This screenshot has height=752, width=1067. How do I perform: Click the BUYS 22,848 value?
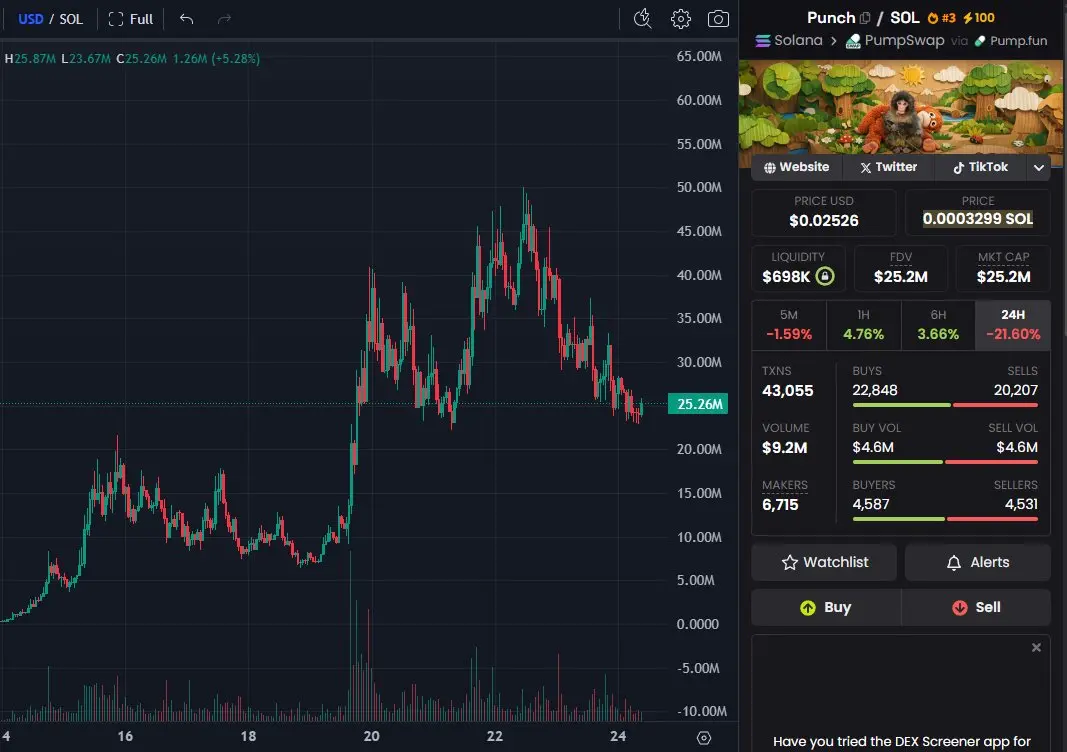point(874,390)
